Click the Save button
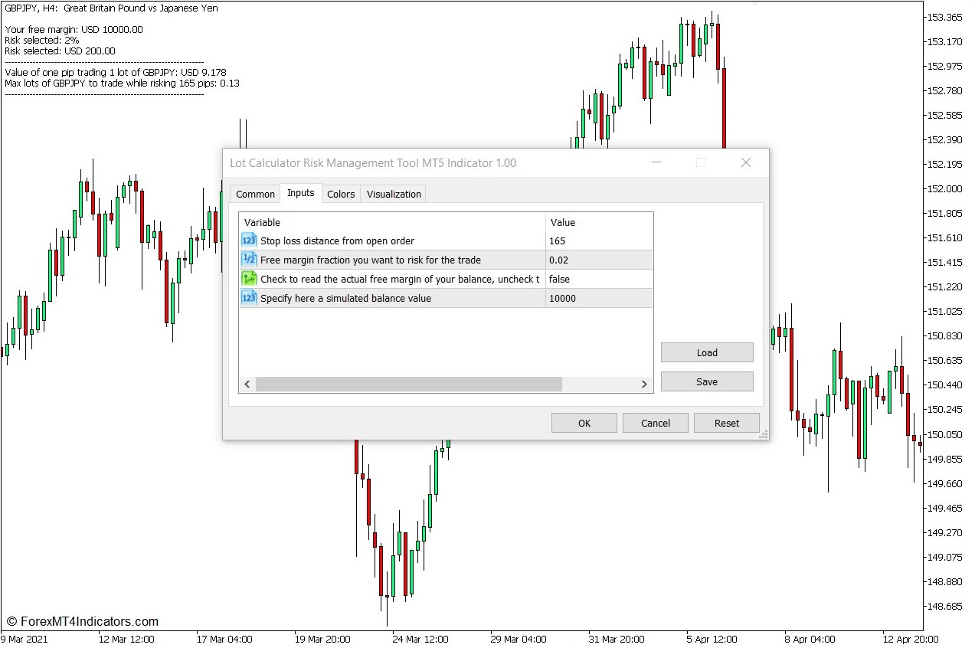Image resolution: width=977 pixels, height=650 pixels. click(x=706, y=381)
